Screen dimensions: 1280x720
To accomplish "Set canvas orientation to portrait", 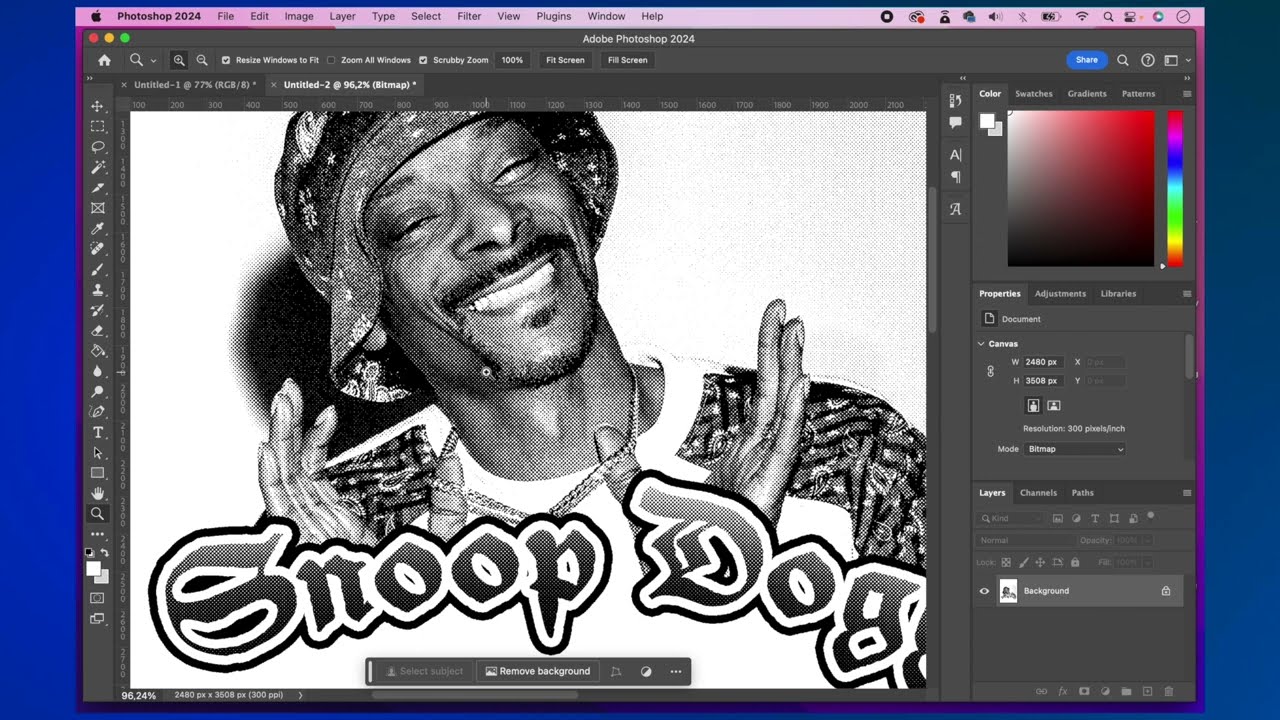I will pyautogui.click(x=1034, y=406).
